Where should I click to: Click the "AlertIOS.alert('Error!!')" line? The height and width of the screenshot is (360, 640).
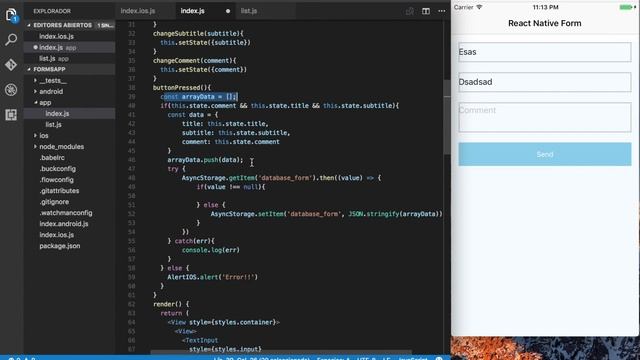click(213, 277)
